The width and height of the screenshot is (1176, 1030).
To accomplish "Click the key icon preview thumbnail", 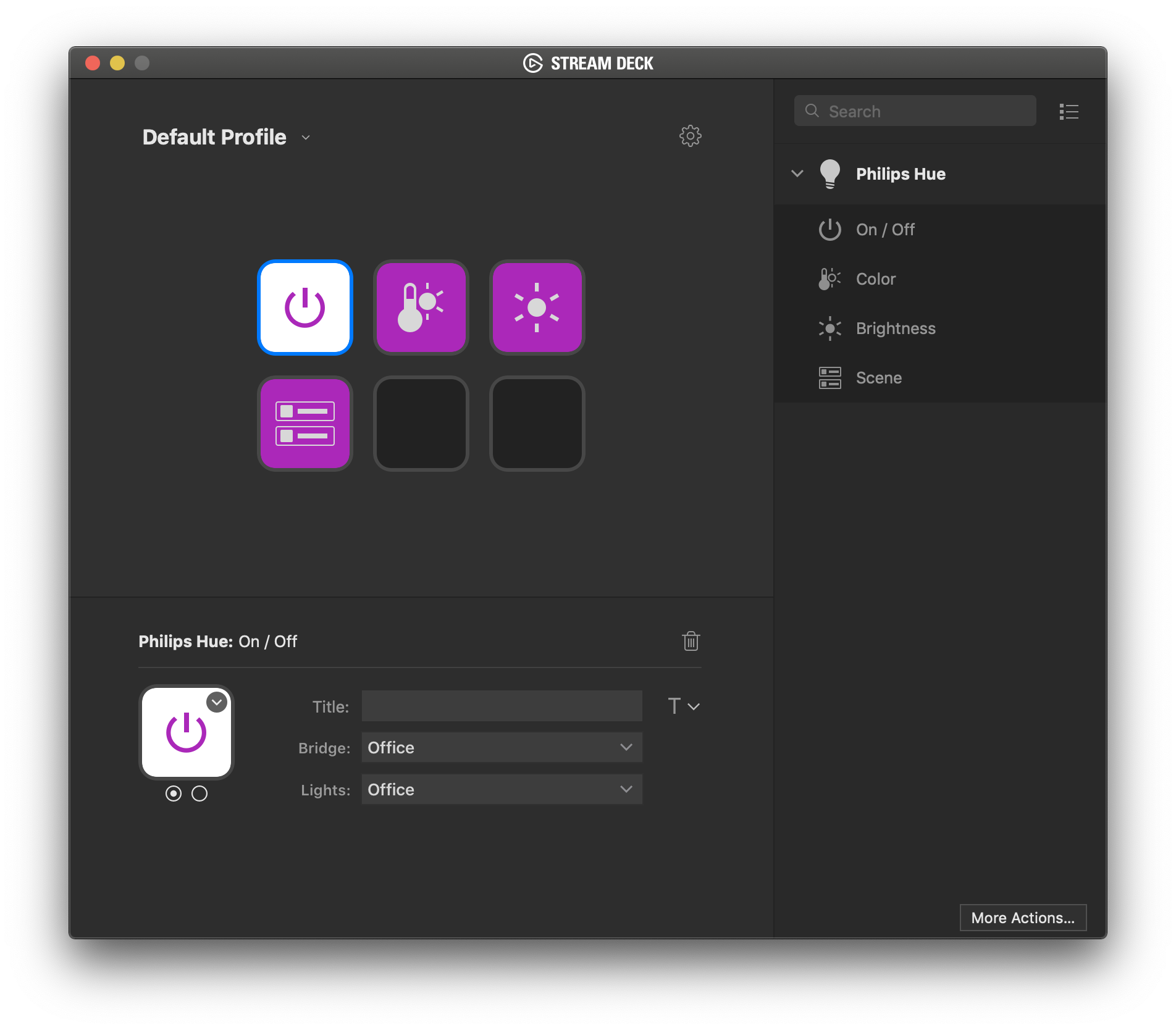I will click(x=187, y=732).
